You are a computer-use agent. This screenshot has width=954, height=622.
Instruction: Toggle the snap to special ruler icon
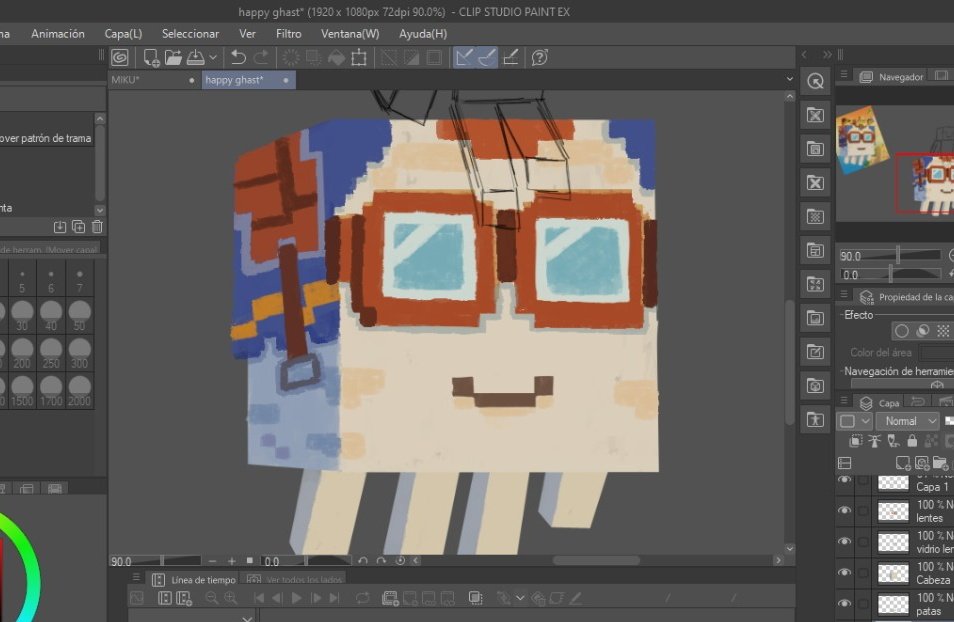[487, 58]
